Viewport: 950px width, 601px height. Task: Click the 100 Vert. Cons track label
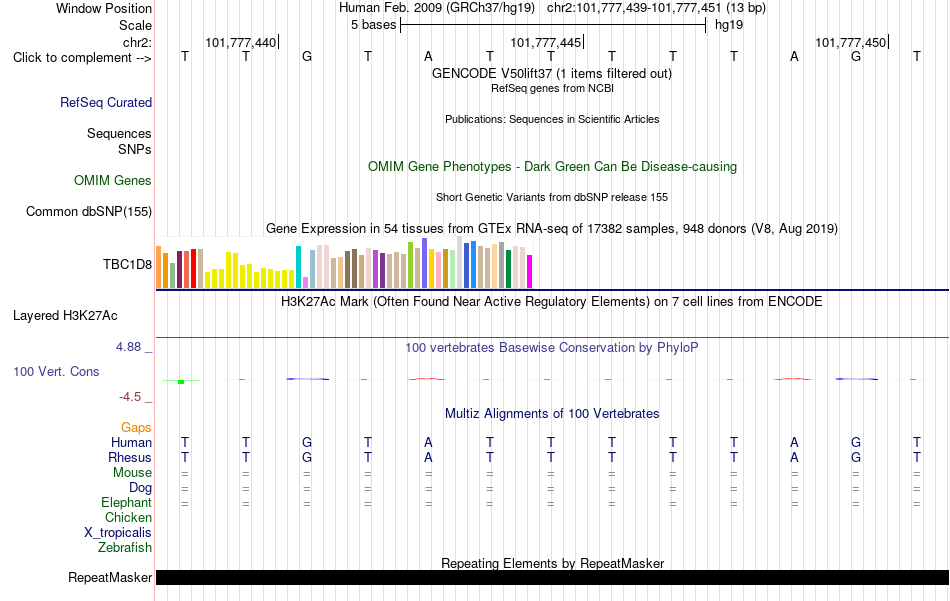click(x=56, y=371)
